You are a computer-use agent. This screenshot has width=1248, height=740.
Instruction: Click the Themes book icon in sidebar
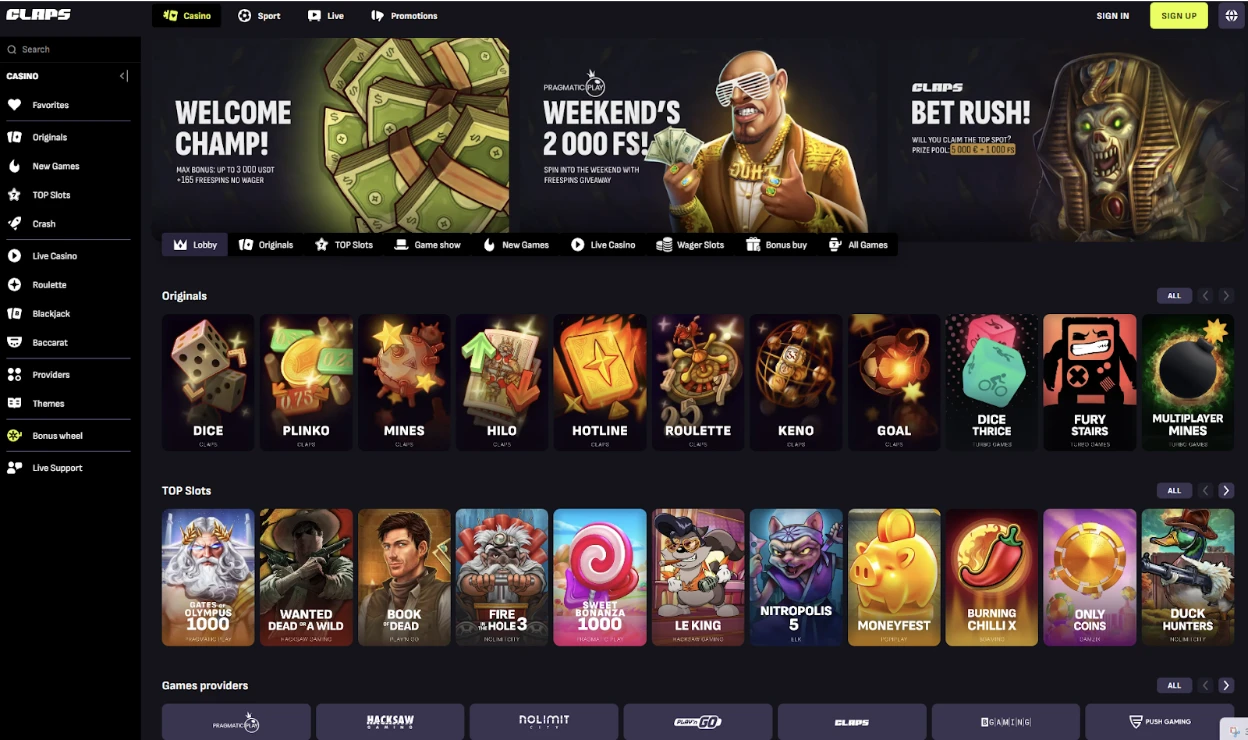(14, 404)
